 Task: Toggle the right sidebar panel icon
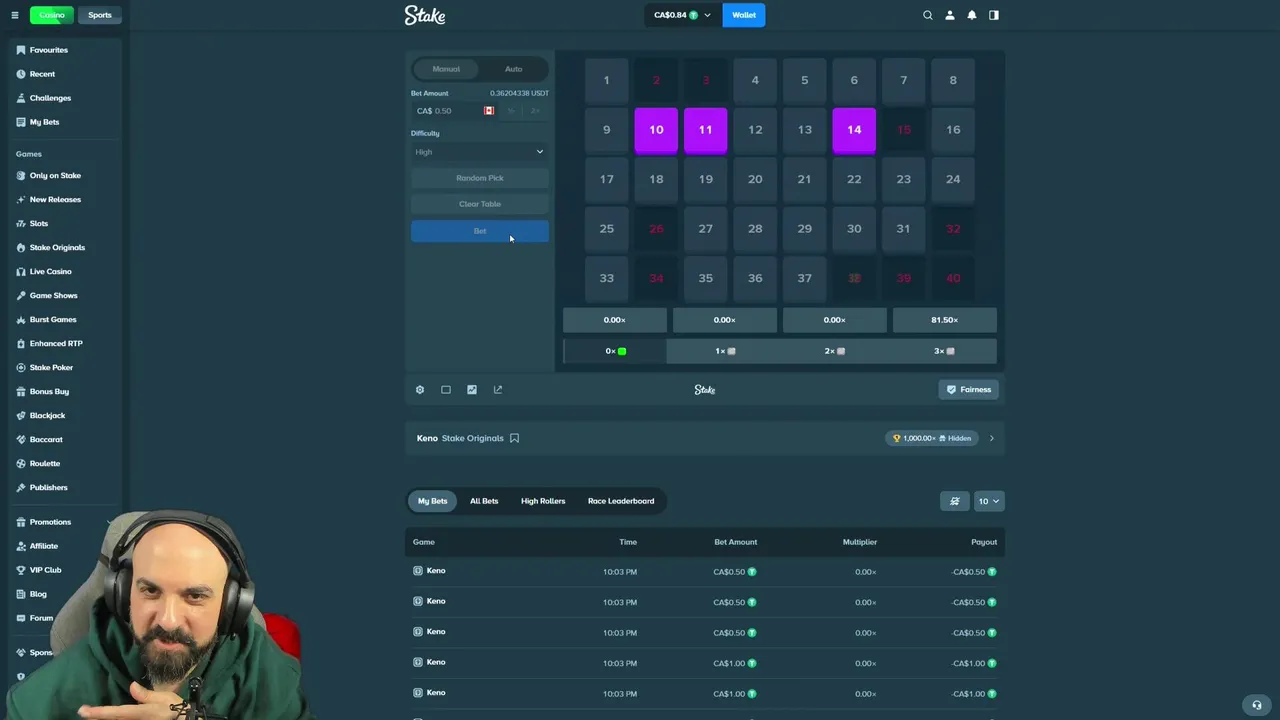[x=994, y=15]
